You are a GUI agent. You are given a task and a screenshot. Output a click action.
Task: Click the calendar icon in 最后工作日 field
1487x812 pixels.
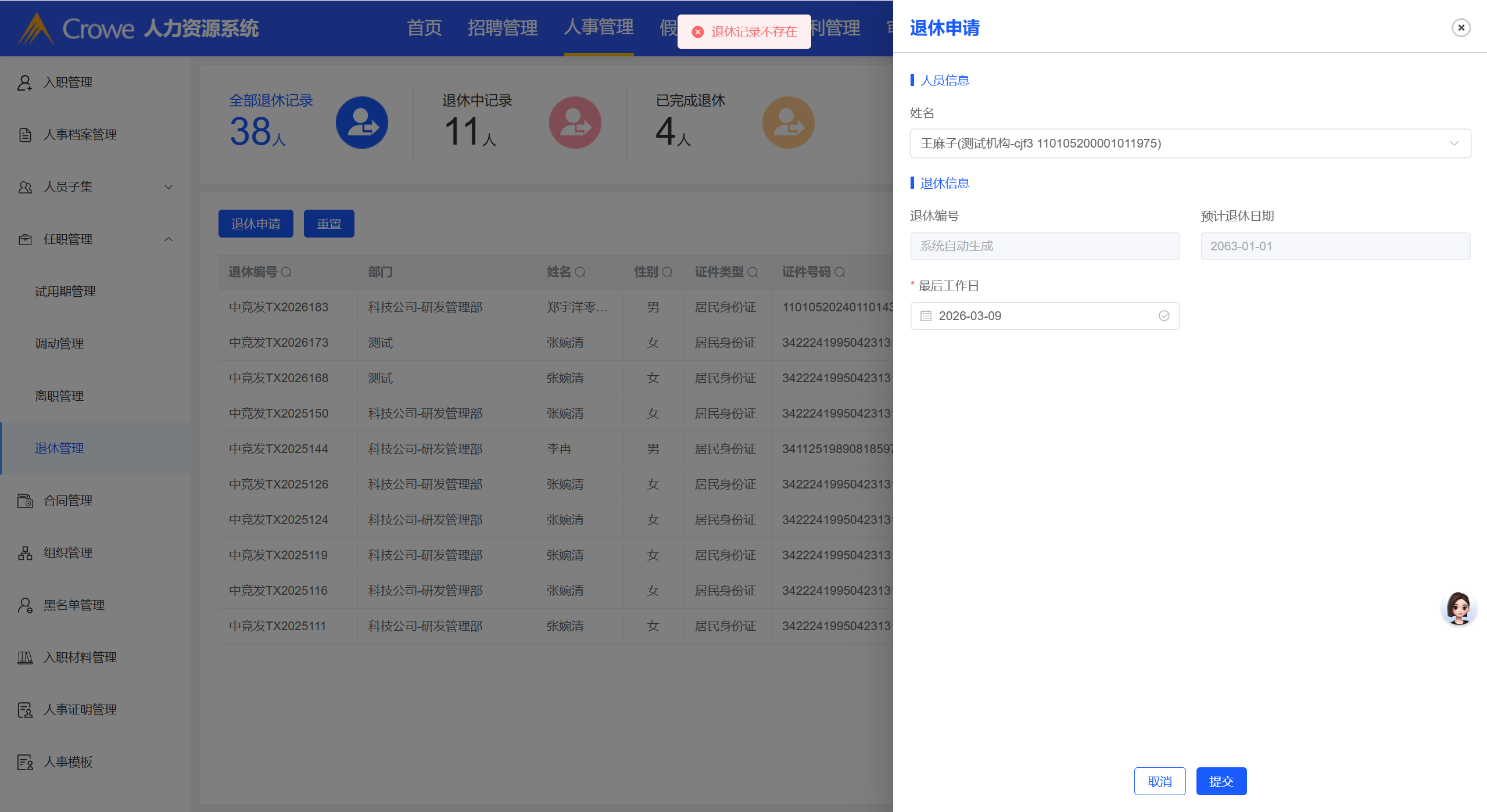[x=926, y=316]
